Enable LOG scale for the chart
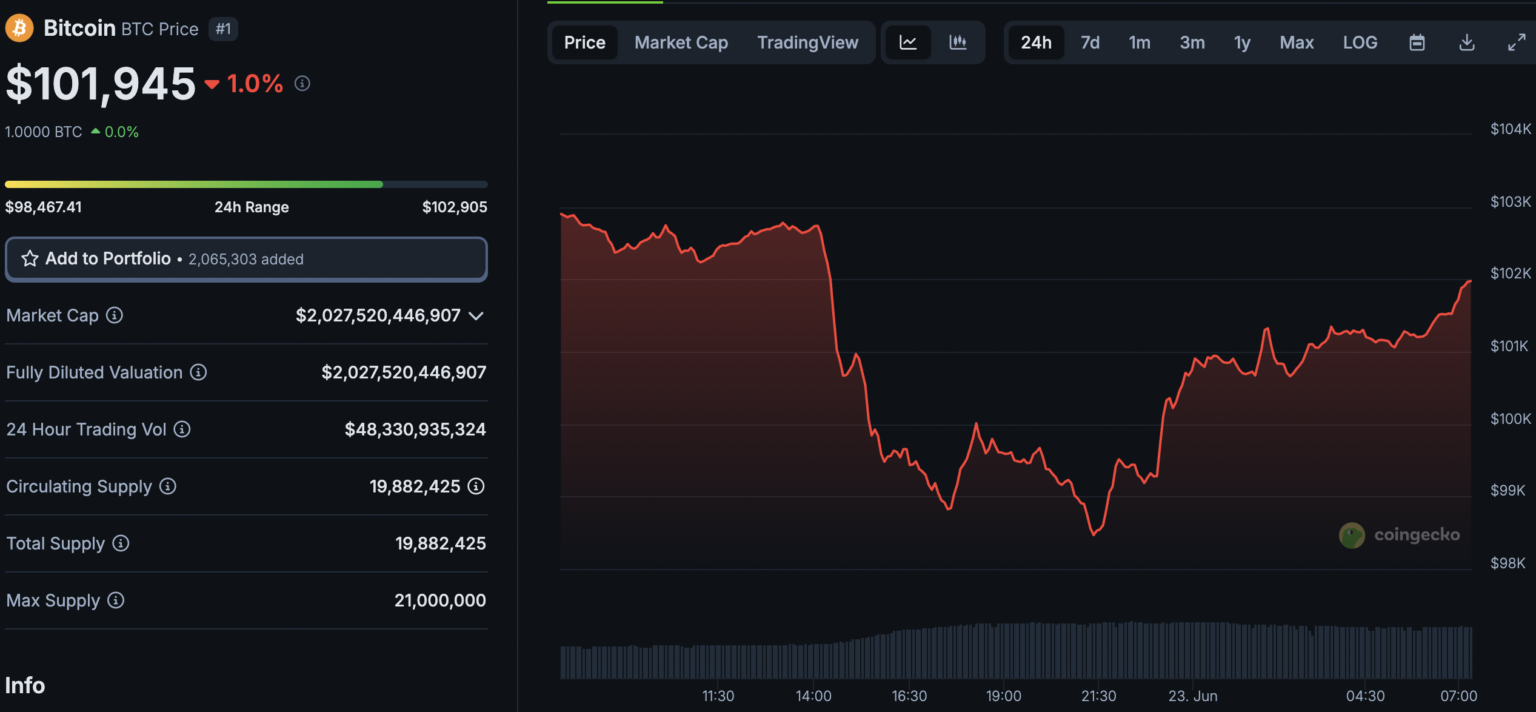The height and width of the screenshot is (712, 1536). (x=1360, y=42)
